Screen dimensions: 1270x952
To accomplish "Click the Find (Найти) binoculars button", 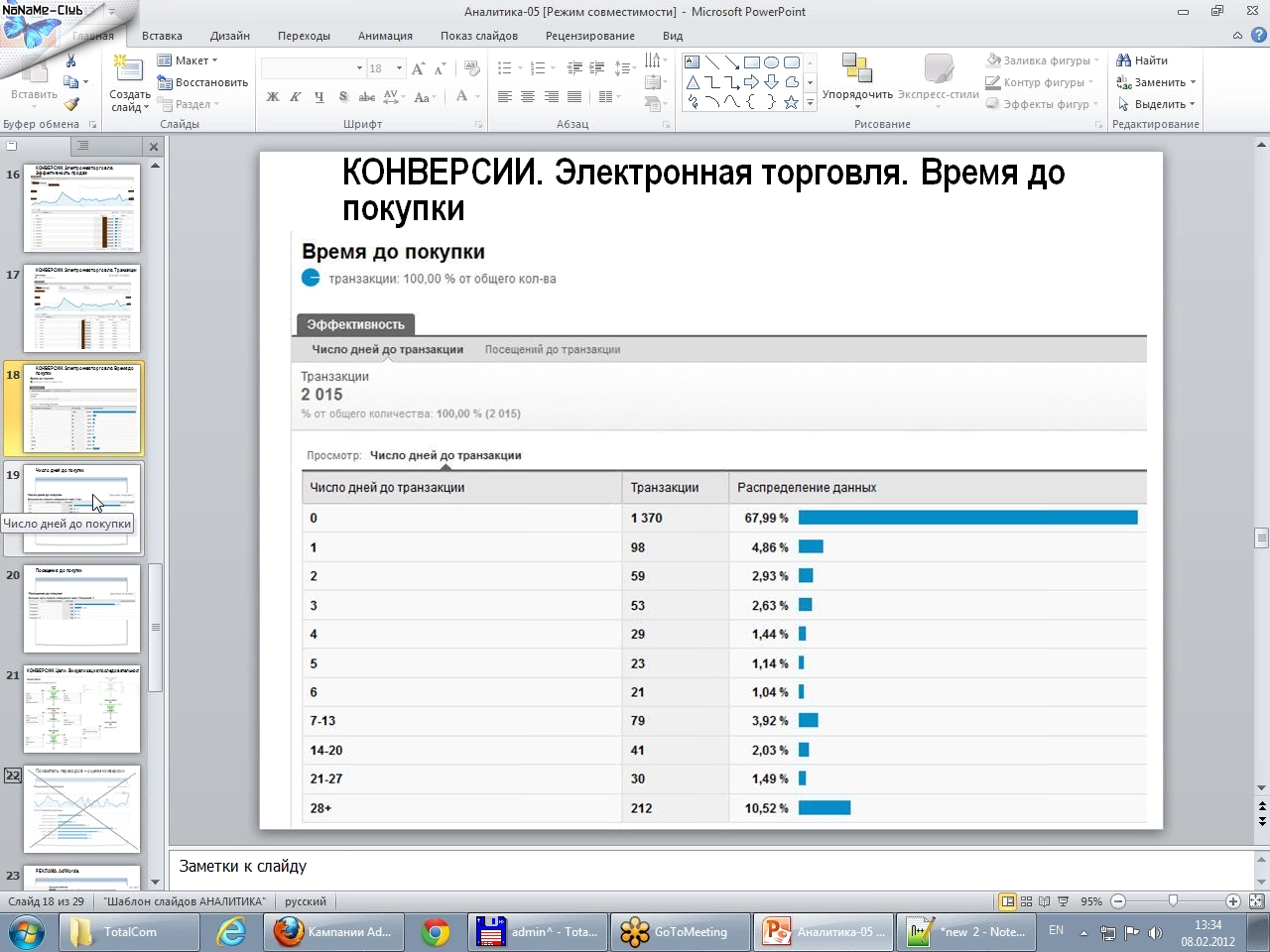I will coord(1142,60).
